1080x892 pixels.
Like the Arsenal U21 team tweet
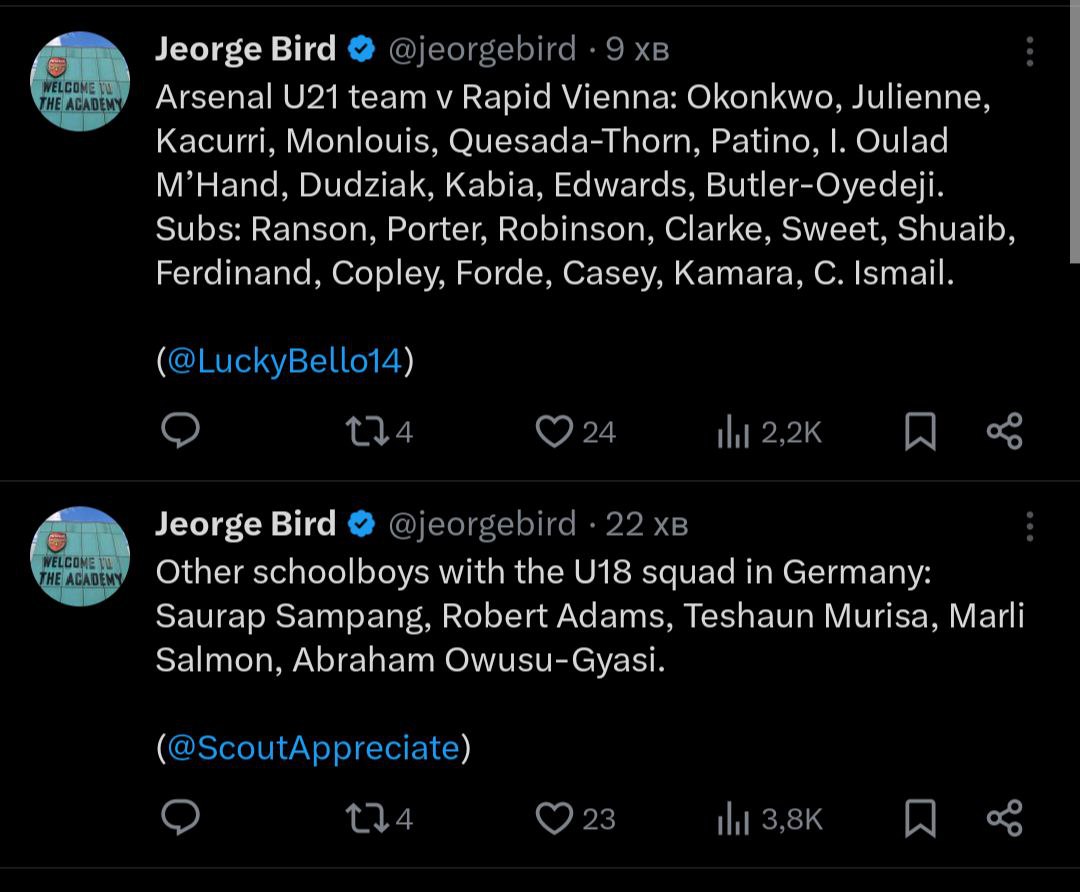click(553, 431)
